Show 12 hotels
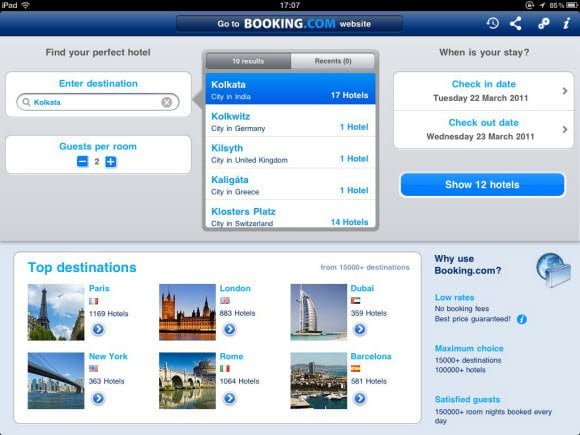The height and width of the screenshot is (435, 580). pyautogui.click(x=482, y=185)
